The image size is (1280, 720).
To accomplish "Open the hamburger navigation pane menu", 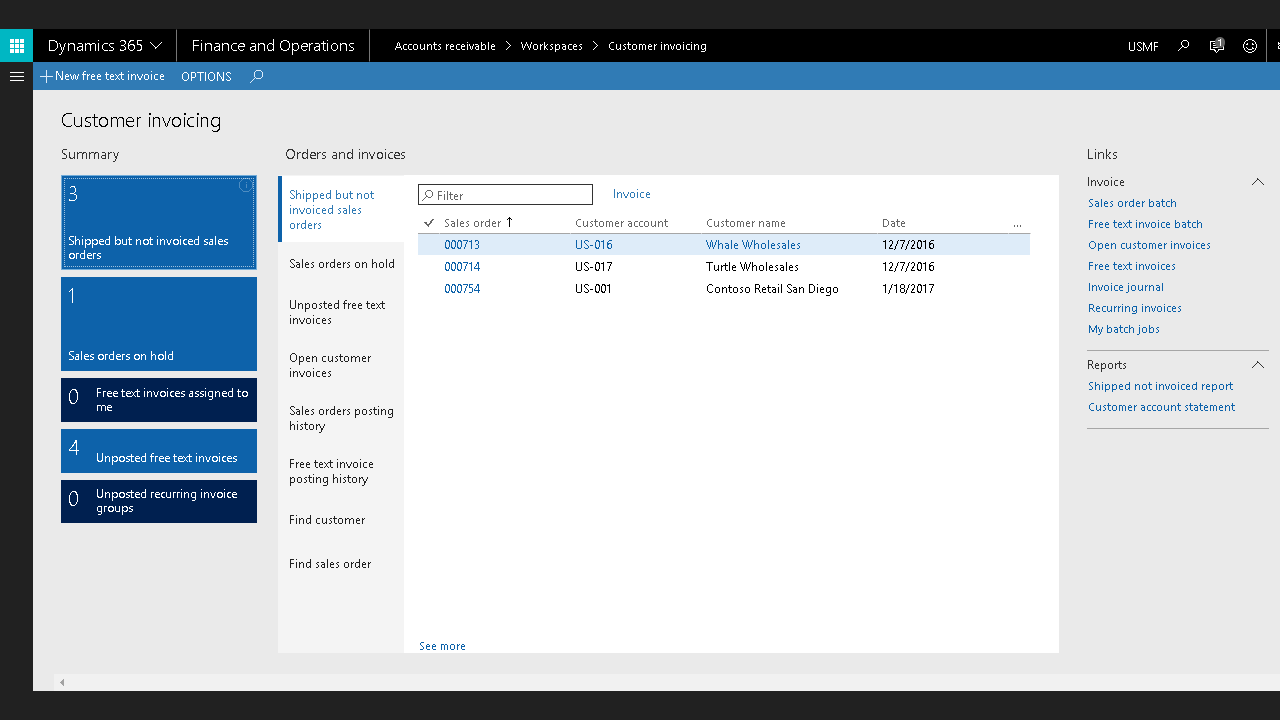I will pyautogui.click(x=16, y=76).
